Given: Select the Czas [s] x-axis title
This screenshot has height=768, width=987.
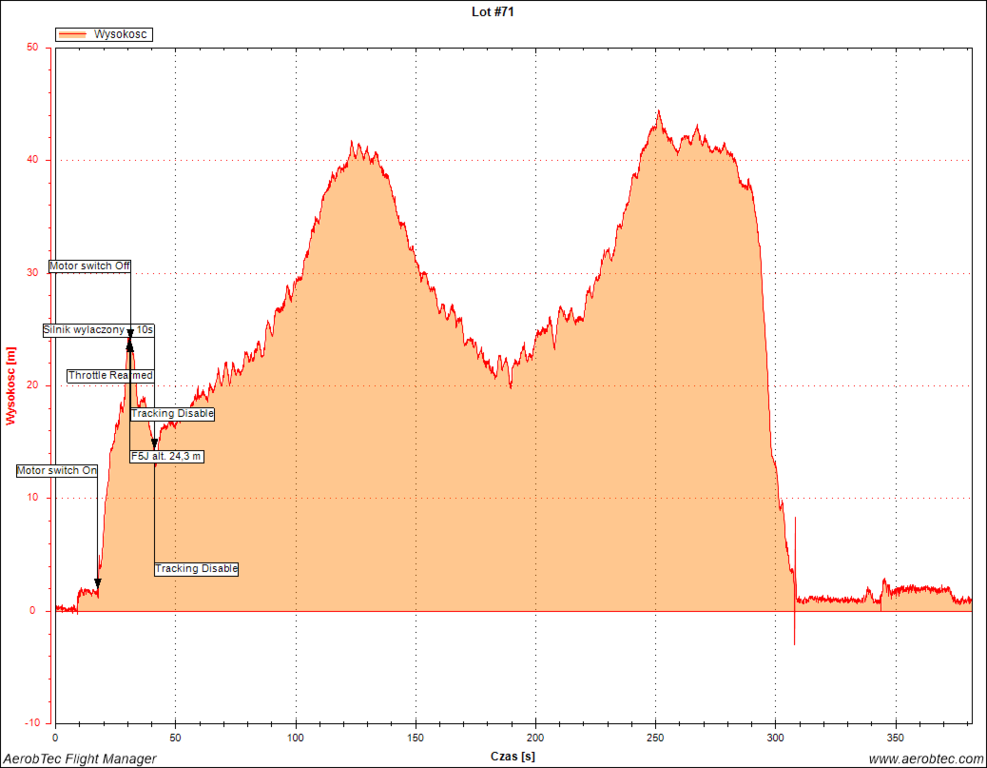Looking at the screenshot, I should click(513, 757).
